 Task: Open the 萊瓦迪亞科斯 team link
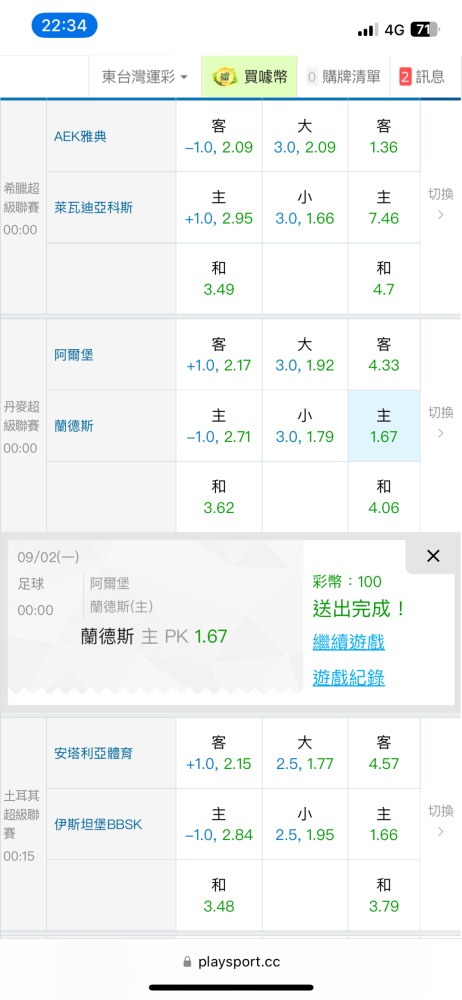tap(93, 208)
